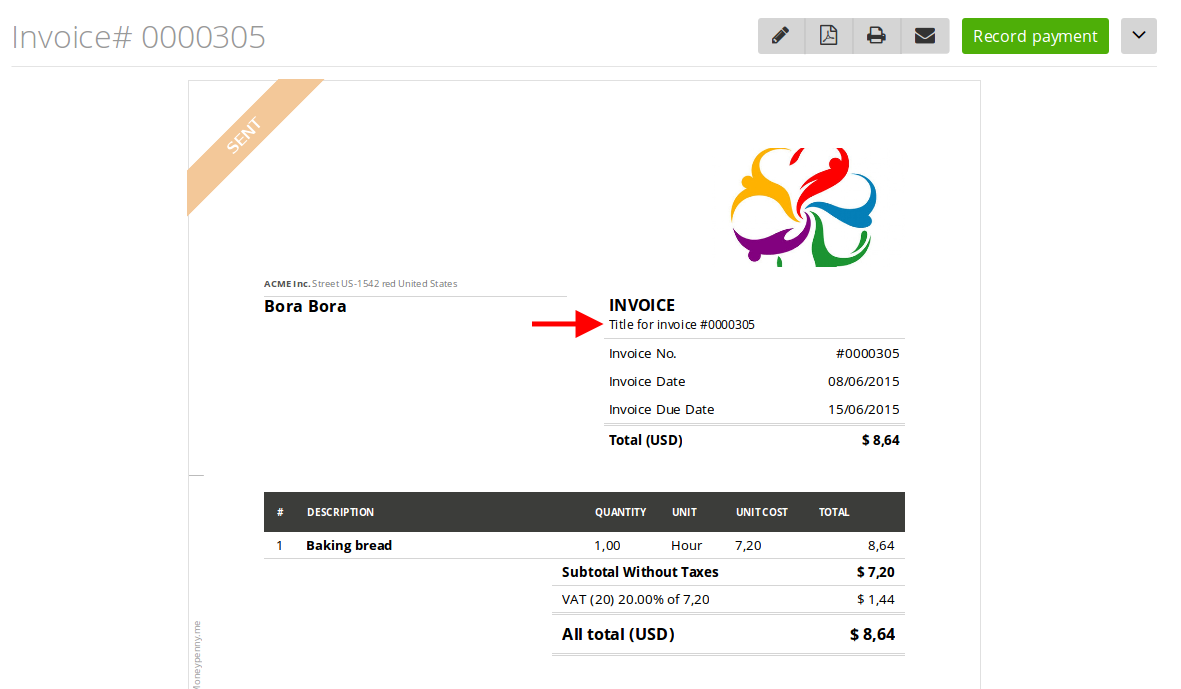Click the Baking bread line item
The width and height of the screenshot is (1181, 689).
pos(349,545)
